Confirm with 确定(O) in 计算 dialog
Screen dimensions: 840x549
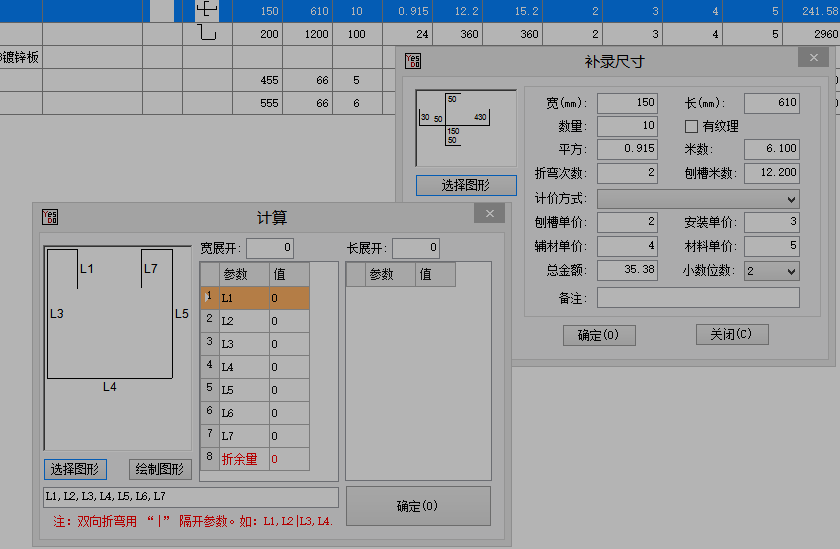point(418,506)
